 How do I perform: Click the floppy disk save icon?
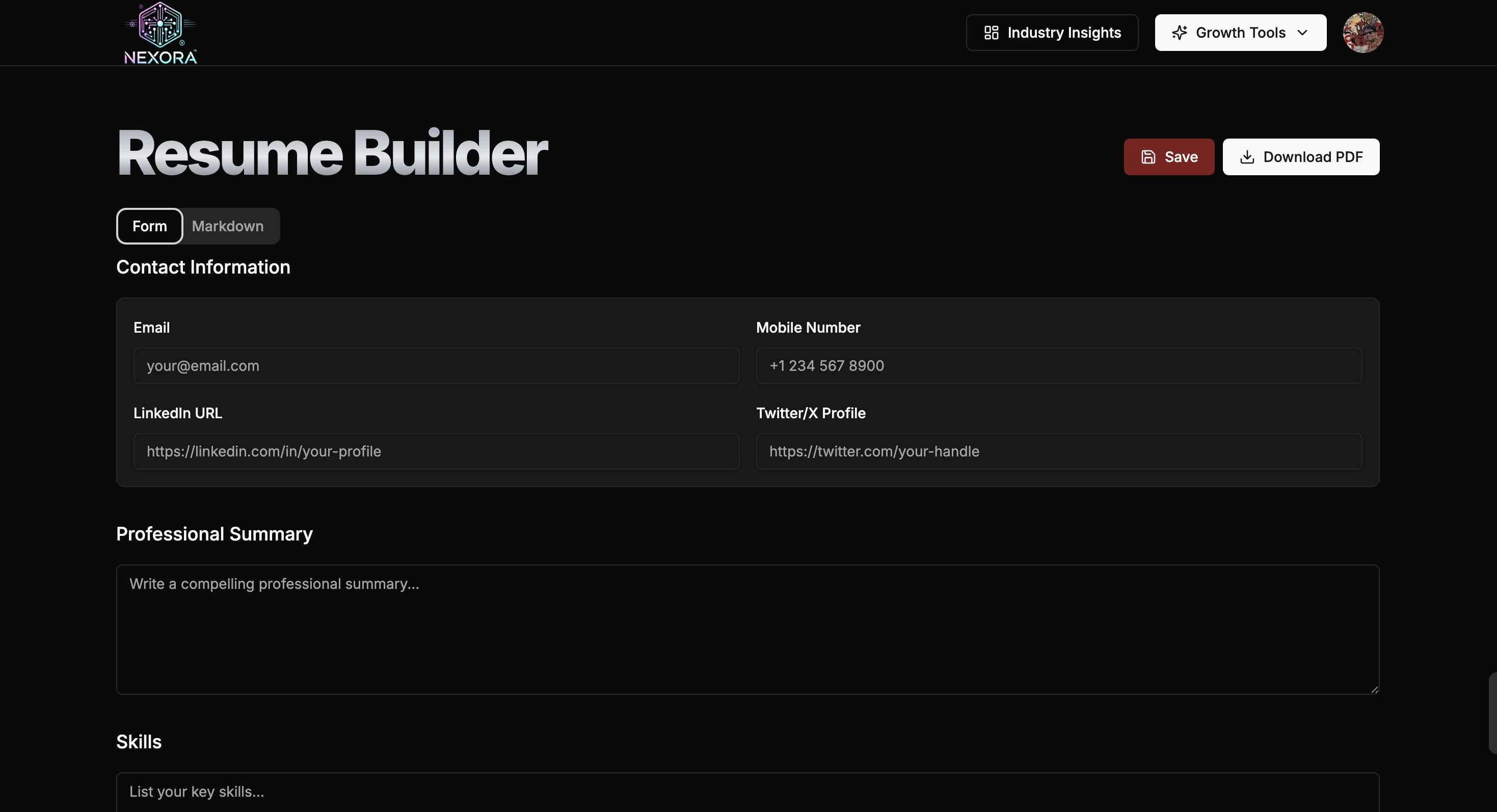tap(1148, 157)
